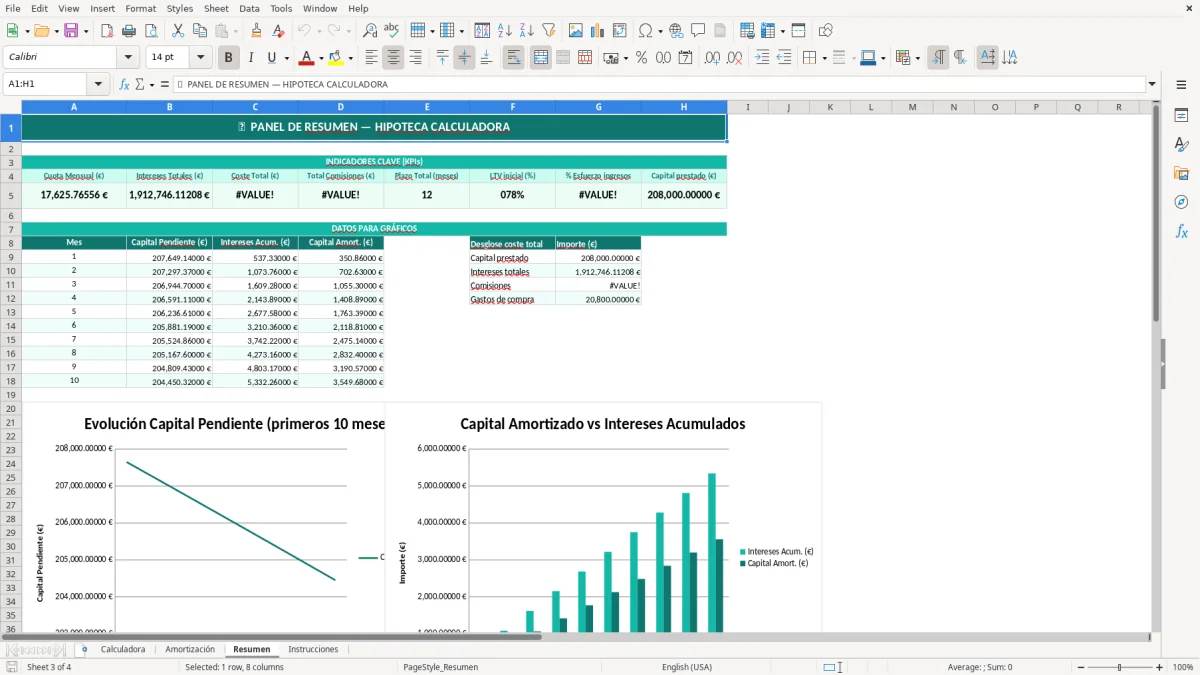Open the Conditional Formatting dropdown arrow
The height and width of the screenshot is (675, 1200).
click(918, 58)
